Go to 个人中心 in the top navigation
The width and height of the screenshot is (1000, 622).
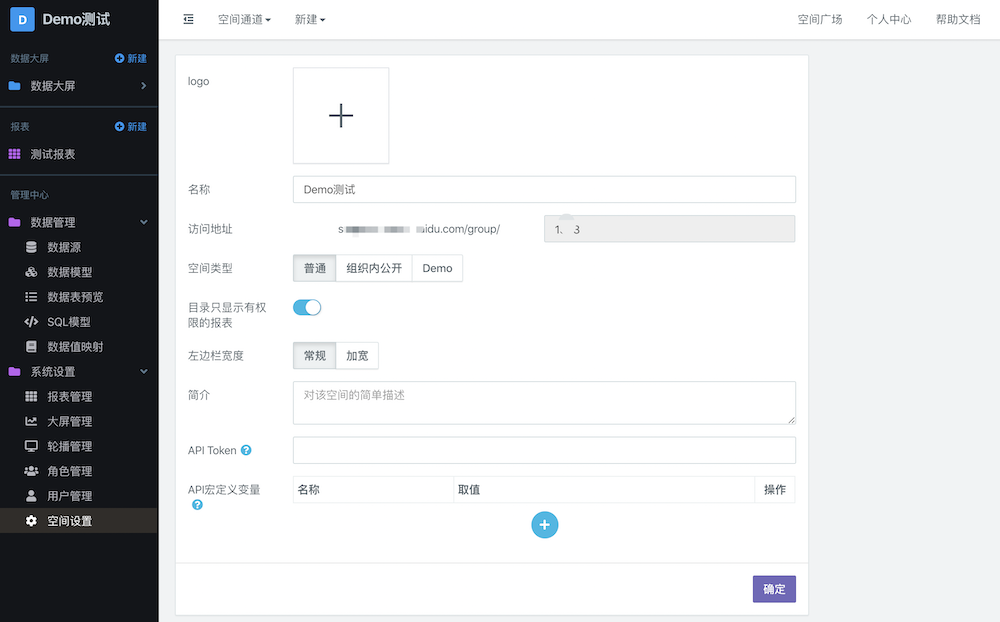889,19
